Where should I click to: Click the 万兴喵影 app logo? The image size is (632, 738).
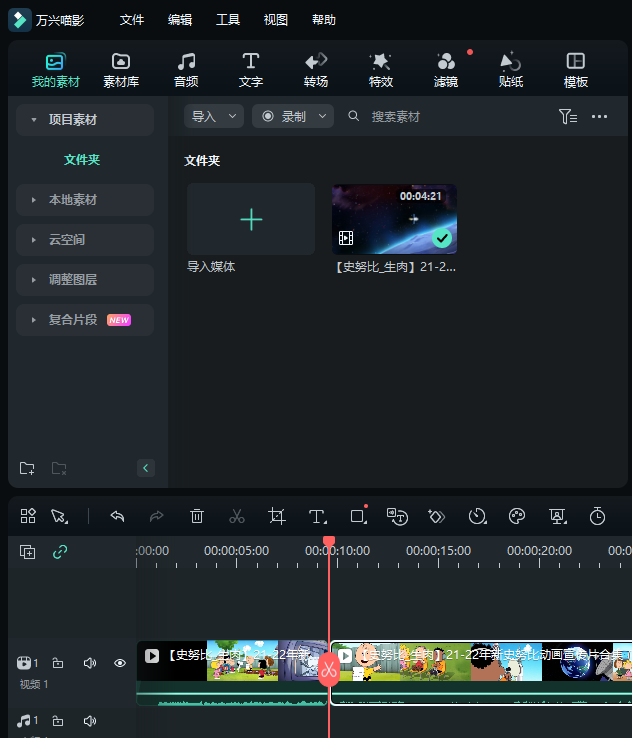(x=20, y=20)
